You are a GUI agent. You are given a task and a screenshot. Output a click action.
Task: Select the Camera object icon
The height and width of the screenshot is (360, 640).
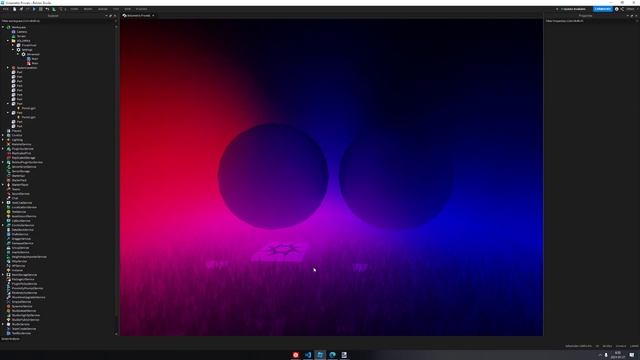[13, 32]
